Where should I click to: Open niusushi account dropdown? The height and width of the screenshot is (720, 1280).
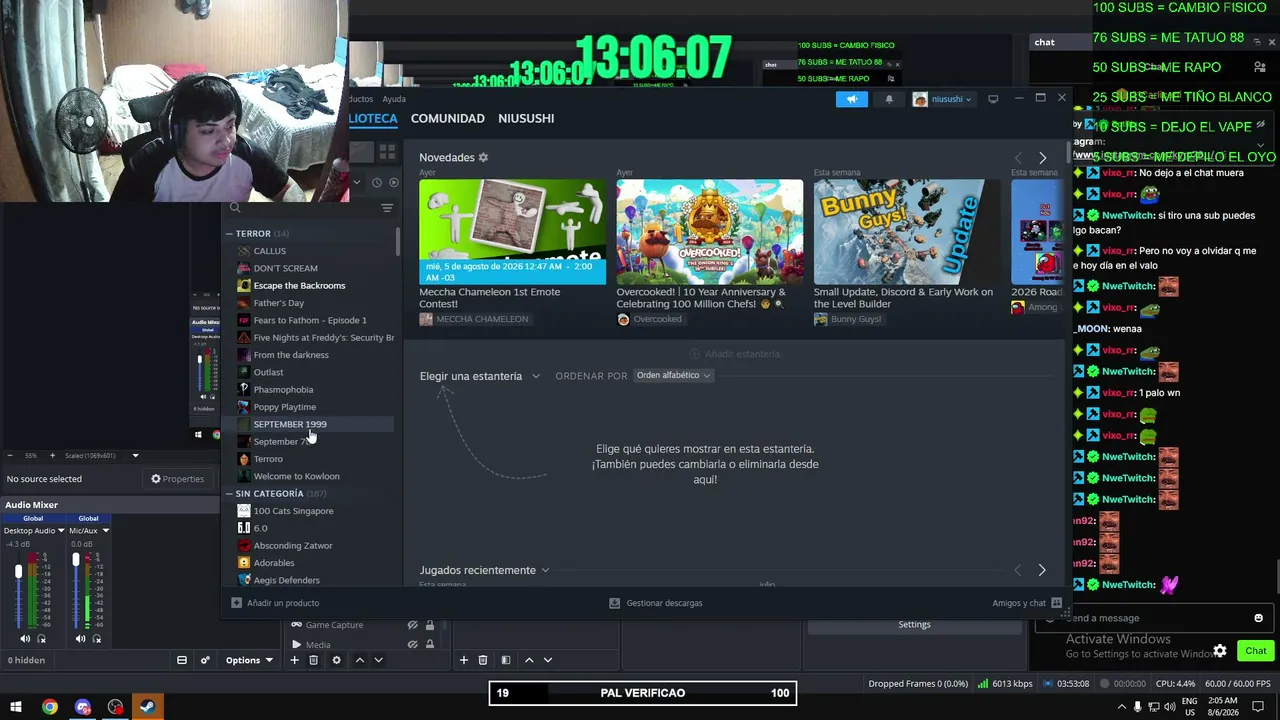pos(942,99)
